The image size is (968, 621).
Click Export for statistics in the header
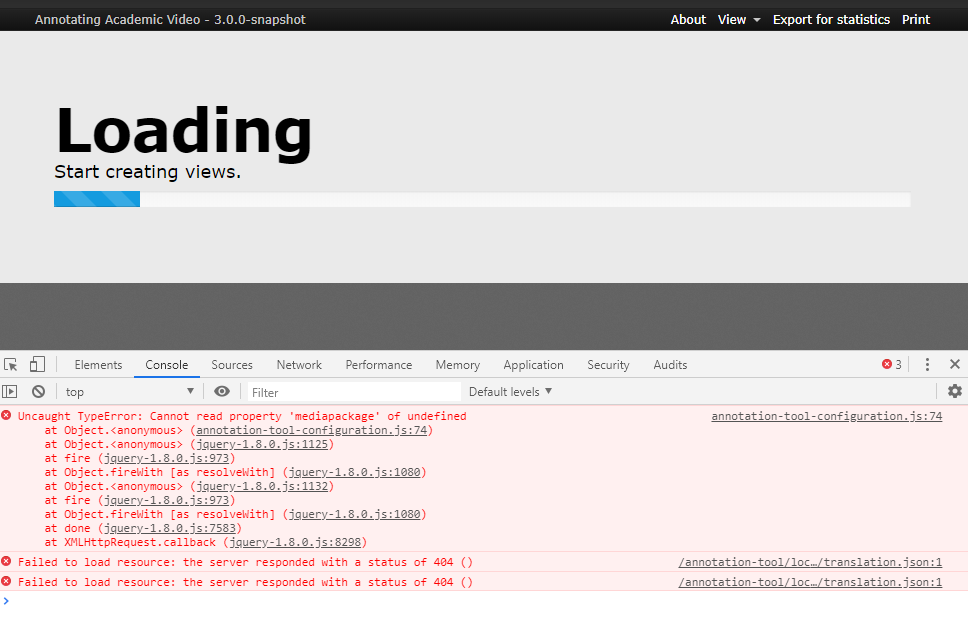(x=831, y=18)
